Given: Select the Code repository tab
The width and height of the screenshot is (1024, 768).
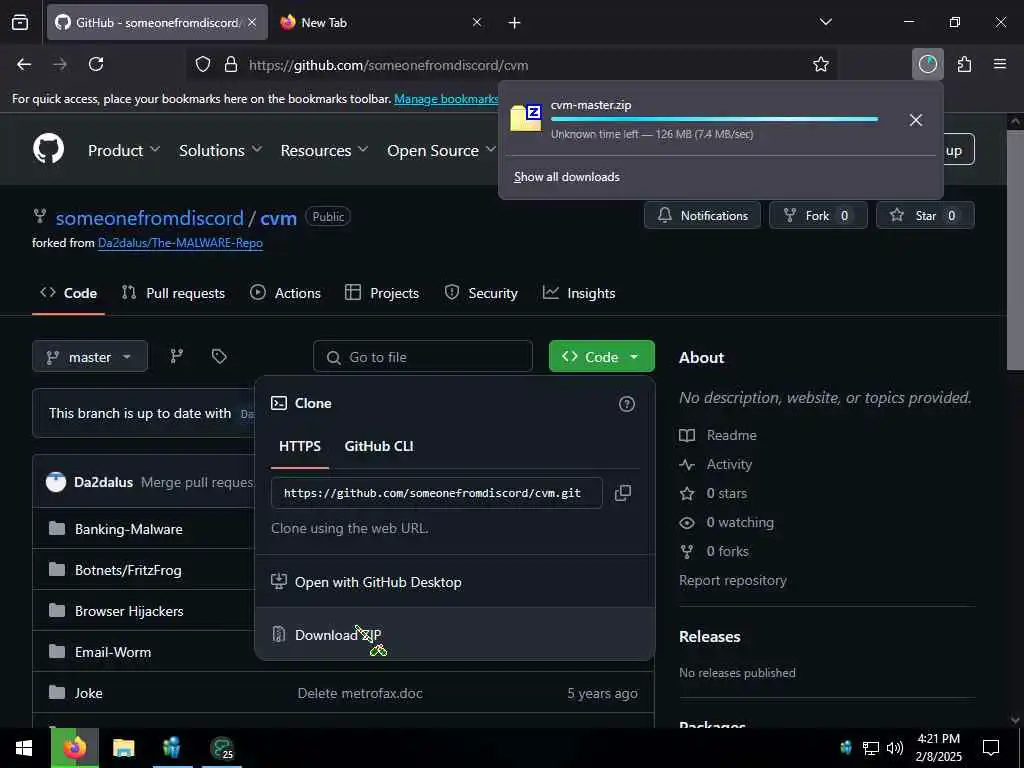Looking at the screenshot, I should pos(69,293).
